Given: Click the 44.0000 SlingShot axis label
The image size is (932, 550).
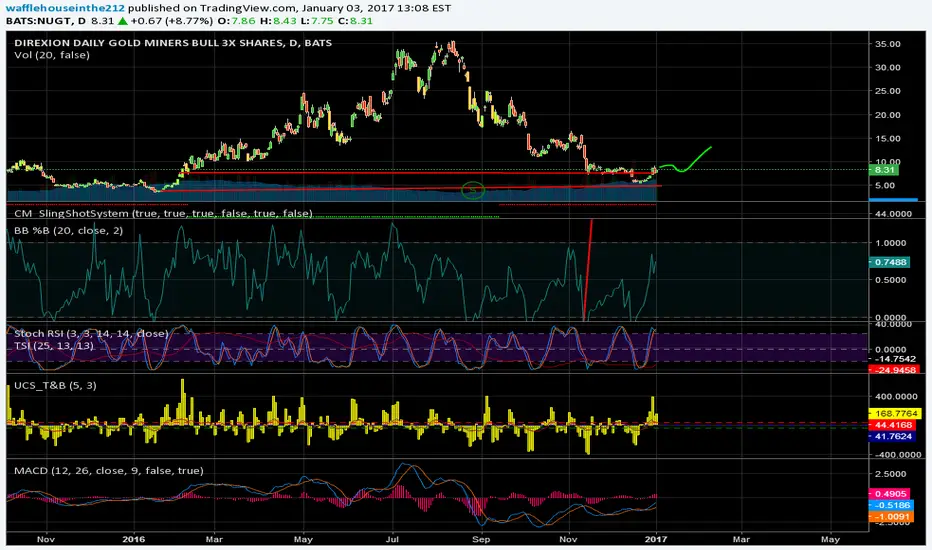Looking at the screenshot, I should pos(893,213).
